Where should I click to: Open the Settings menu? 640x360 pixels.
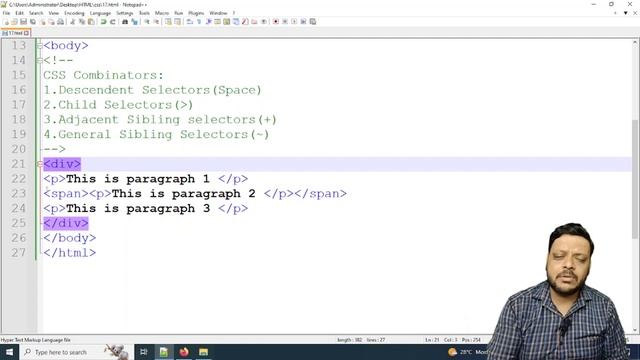click(x=124, y=13)
